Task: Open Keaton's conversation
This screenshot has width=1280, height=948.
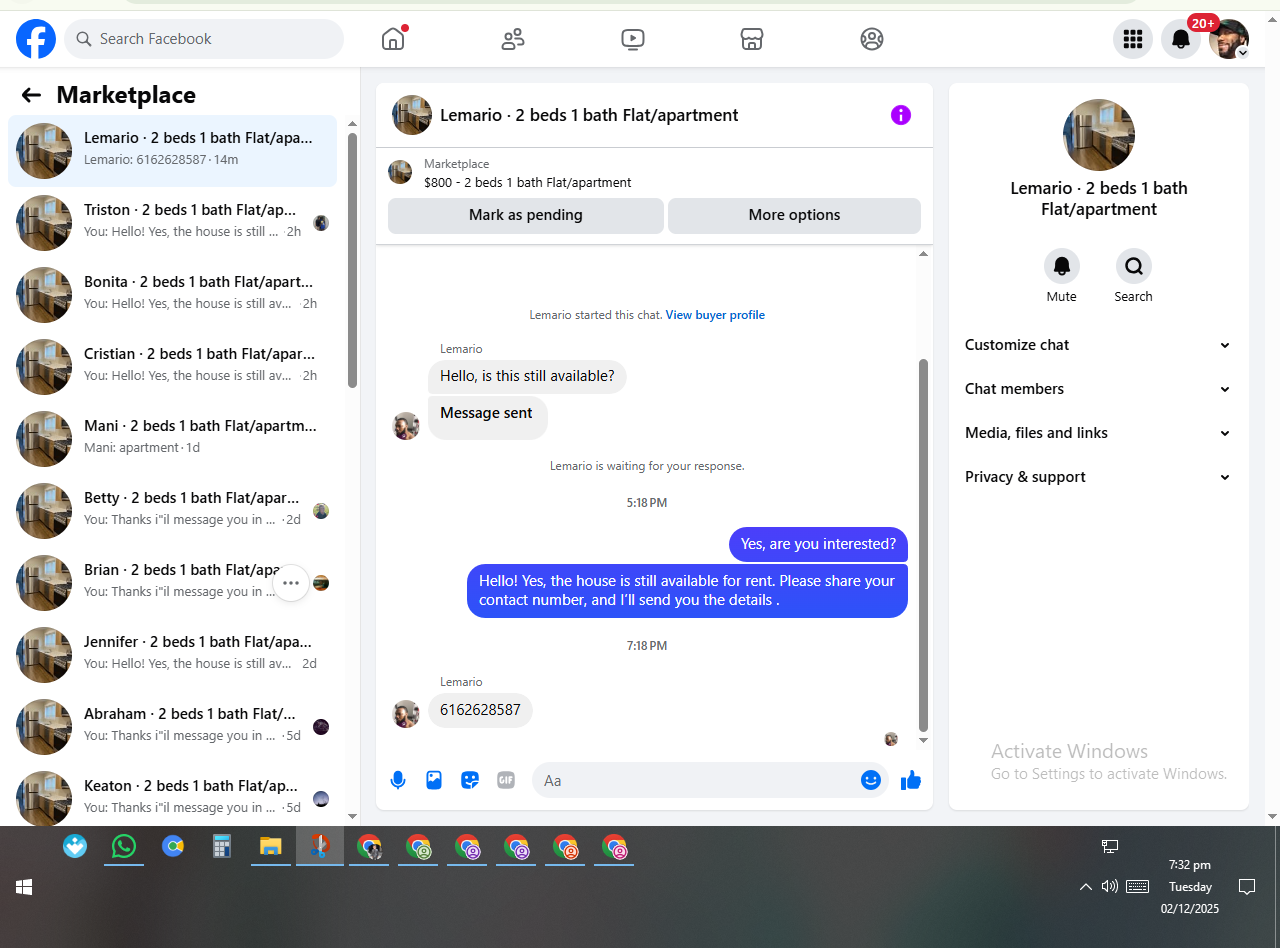Action: [172, 795]
